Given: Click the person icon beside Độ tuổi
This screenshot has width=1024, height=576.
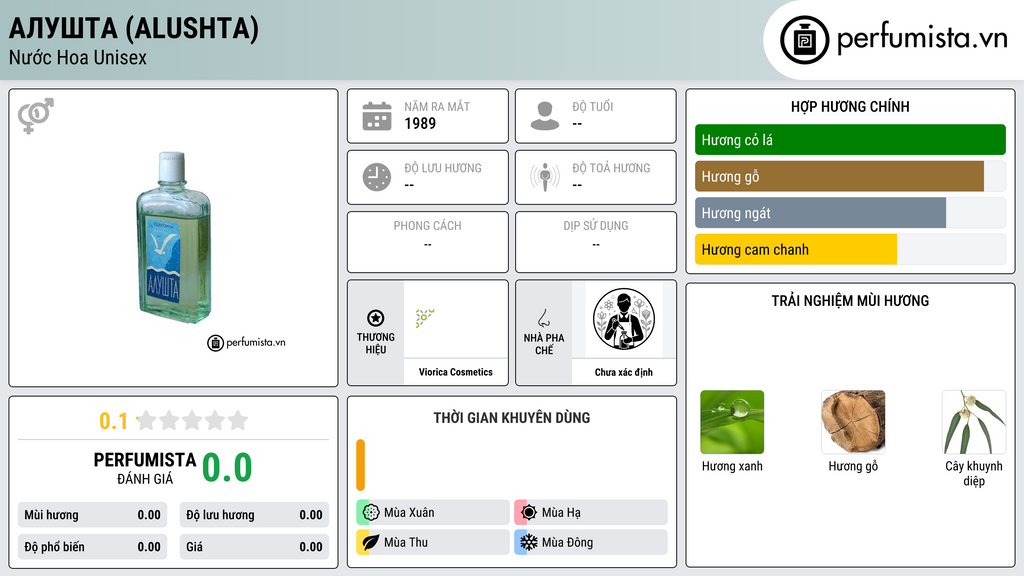Looking at the screenshot, I should coord(545,116).
